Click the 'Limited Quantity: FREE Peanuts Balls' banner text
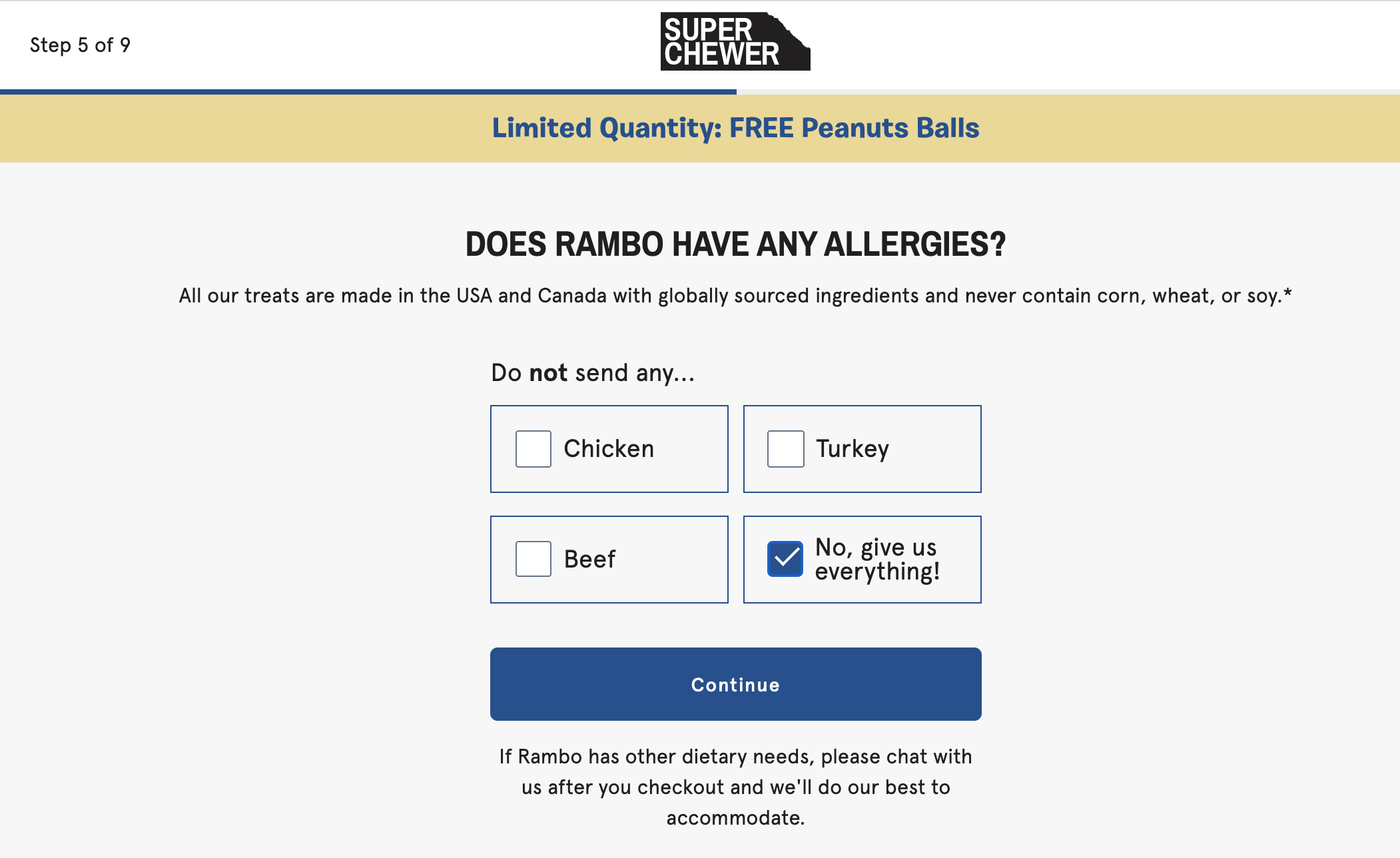Screen dimensions: 1400x858 (735, 128)
